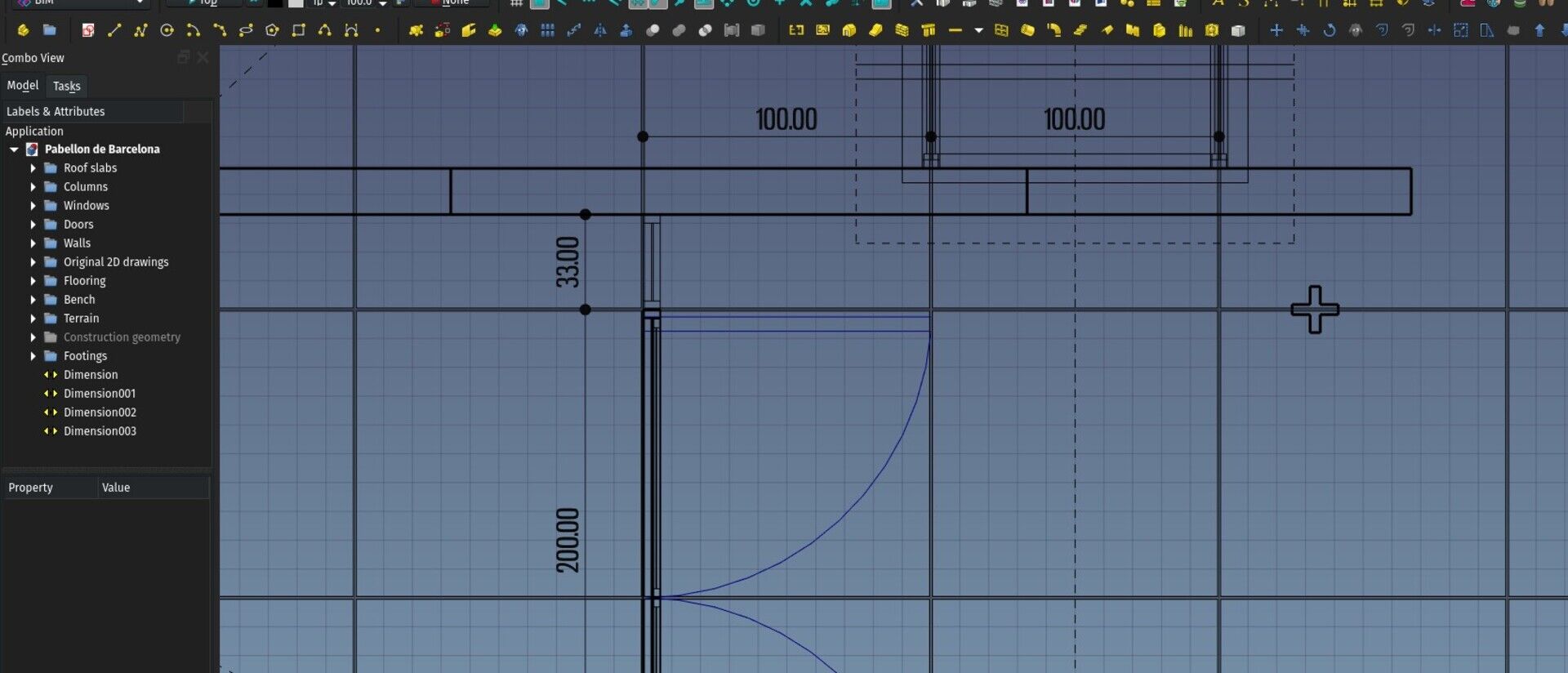Select the Window tool
Image resolution: width=1568 pixels, height=673 pixels.
1001,30
